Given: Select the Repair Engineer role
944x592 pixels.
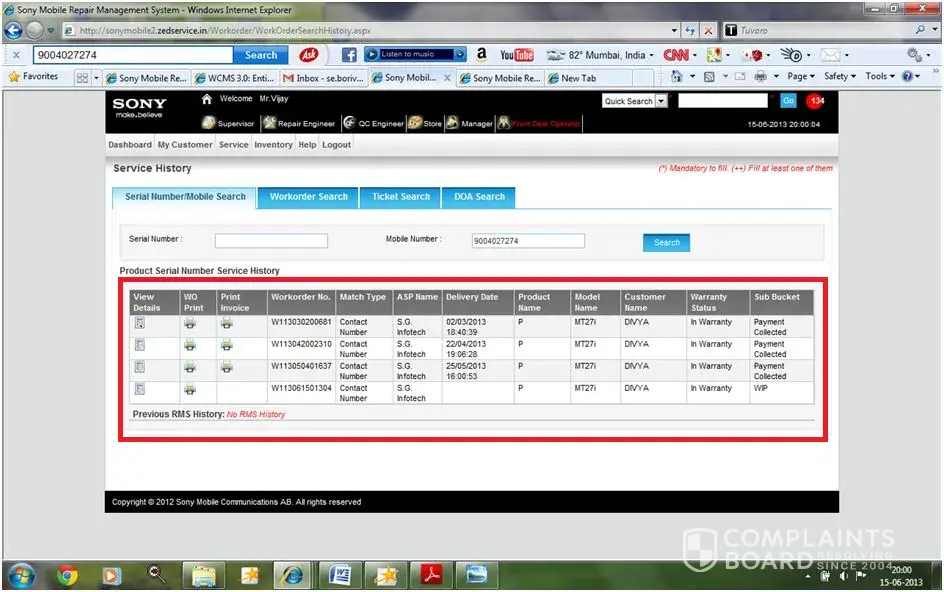Looking at the screenshot, I should 299,124.
